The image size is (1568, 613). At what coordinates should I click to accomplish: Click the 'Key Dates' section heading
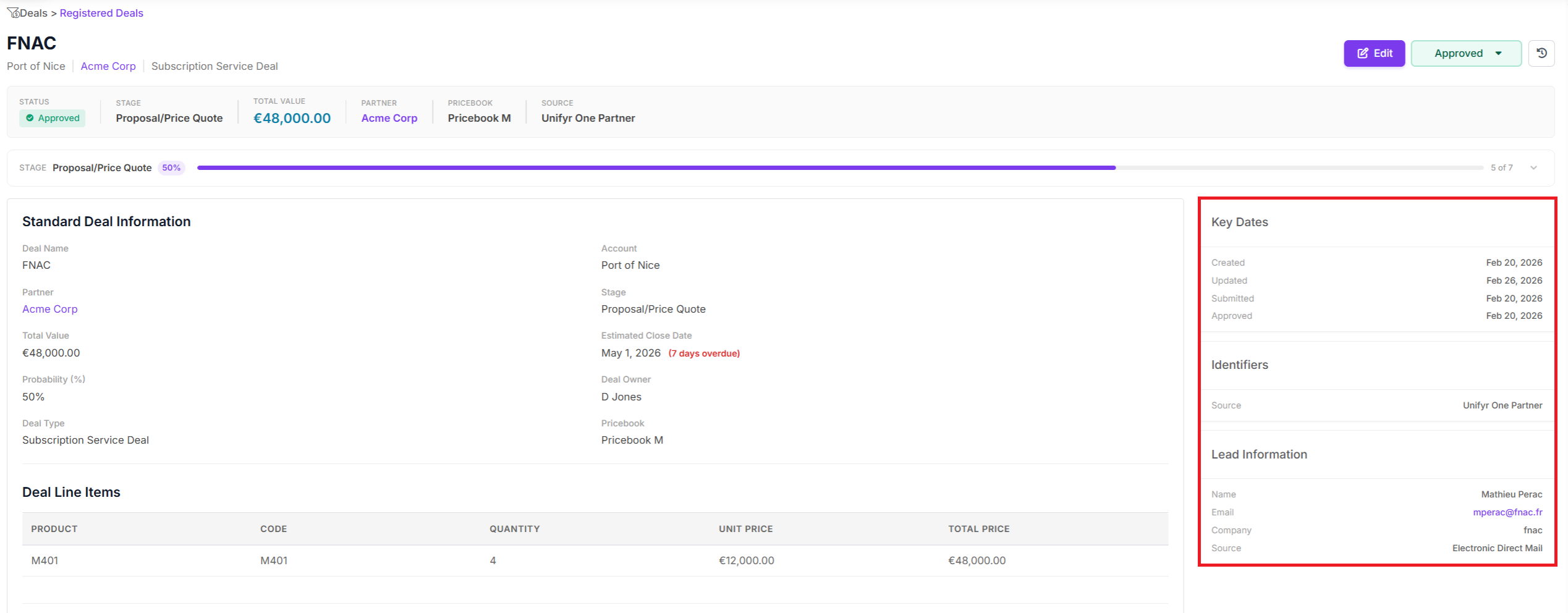click(1240, 222)
